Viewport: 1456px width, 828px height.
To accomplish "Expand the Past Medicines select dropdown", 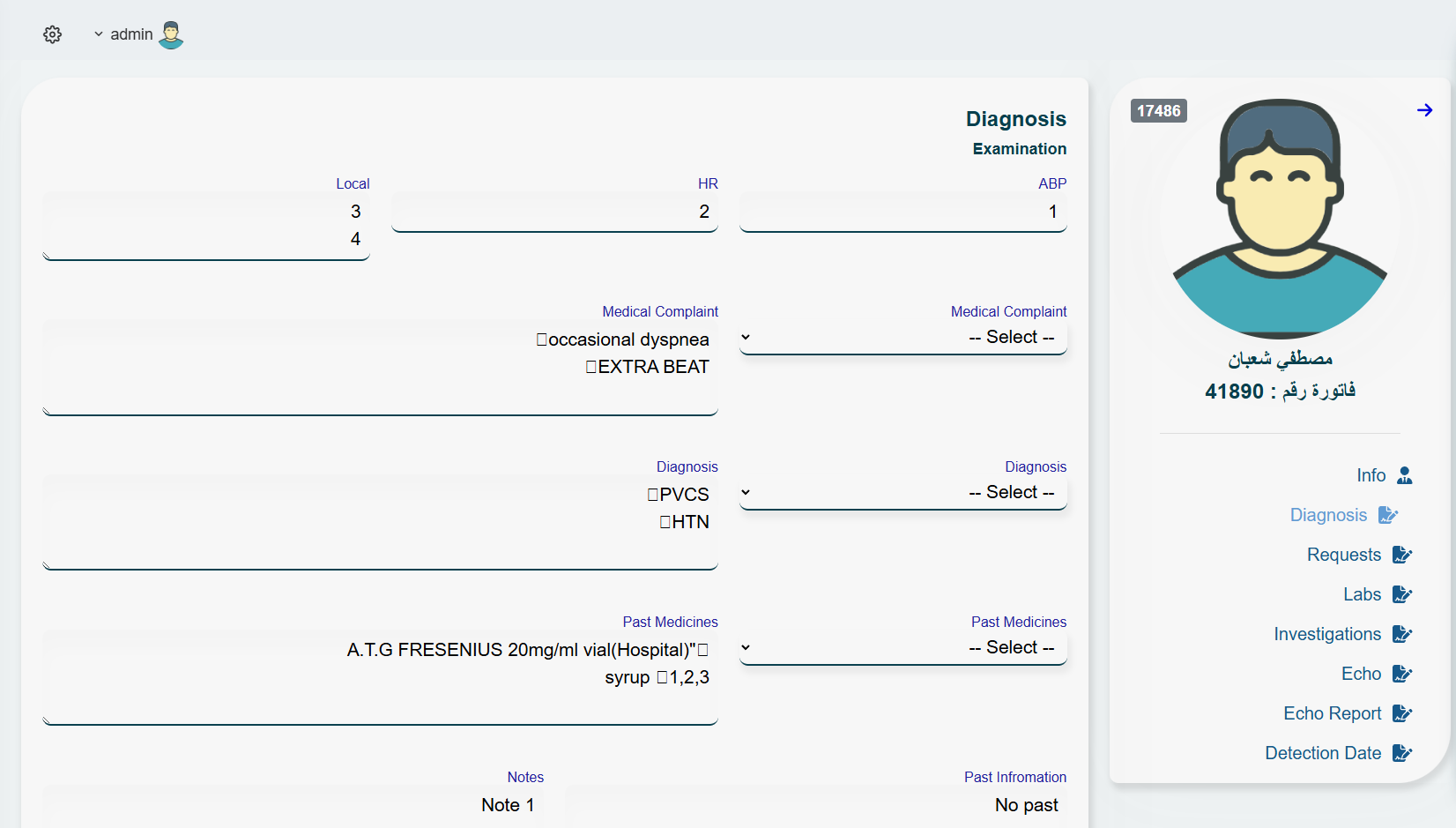I will pyautogui.click(x=903, y=648).
